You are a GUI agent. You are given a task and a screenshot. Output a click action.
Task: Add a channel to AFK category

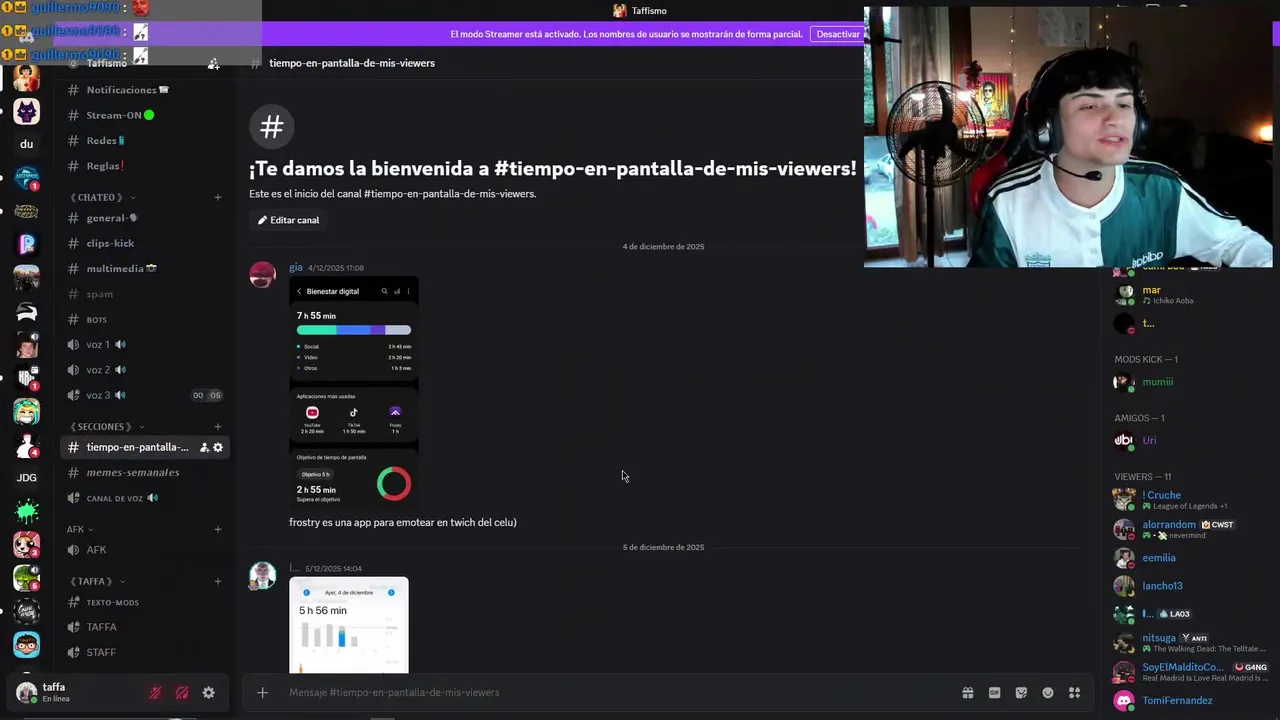218,529
